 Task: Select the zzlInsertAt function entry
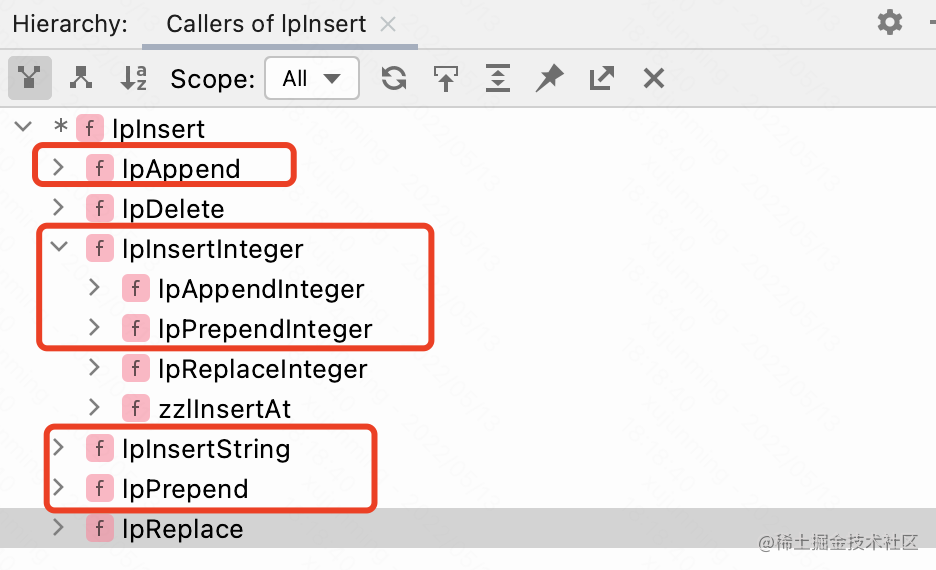[224, 408]
